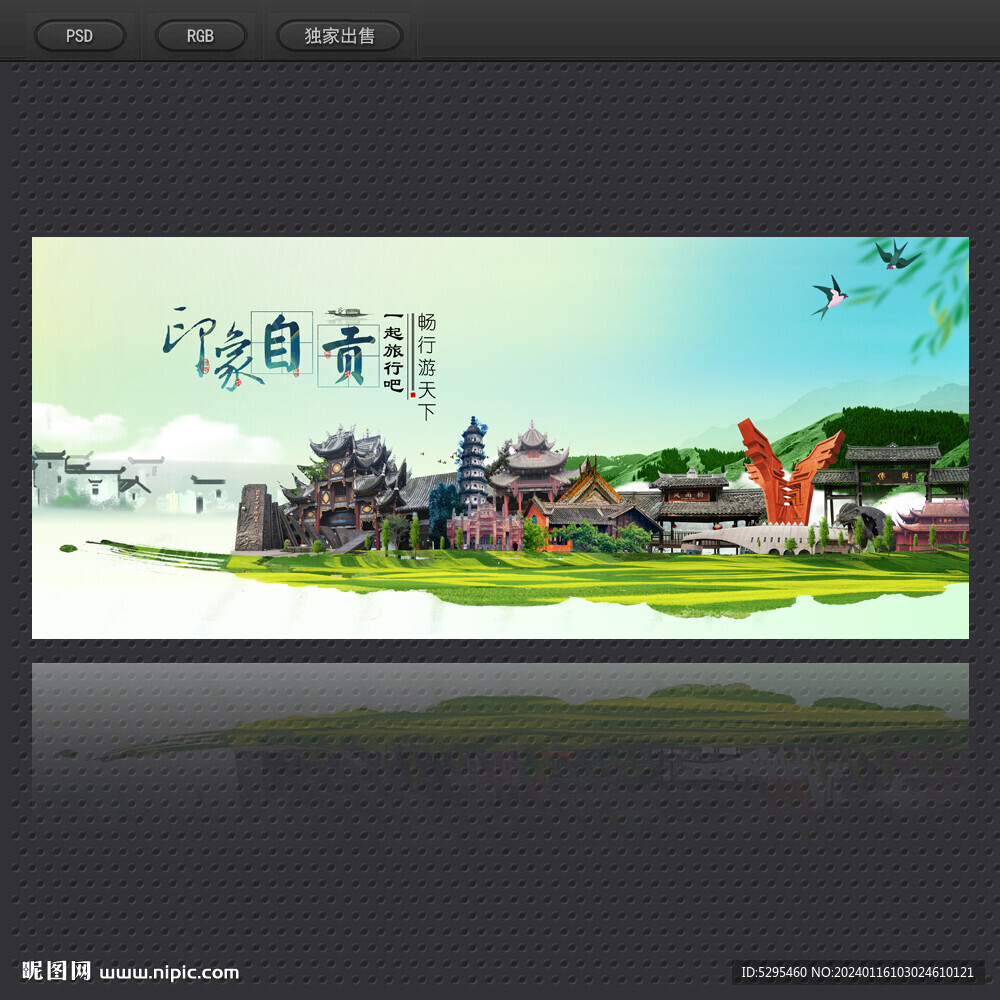Image resolution: width=1000 pixels, height=1000 pixels.
Task: Open the www.nipic.com link
Action: point(170,973)
